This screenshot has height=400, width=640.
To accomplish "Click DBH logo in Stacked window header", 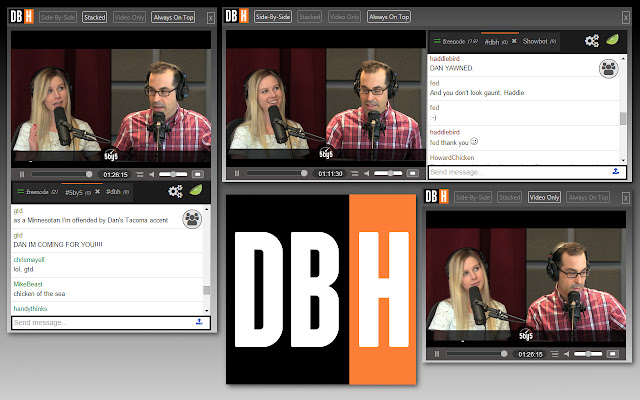I will [x=22, y=16].
